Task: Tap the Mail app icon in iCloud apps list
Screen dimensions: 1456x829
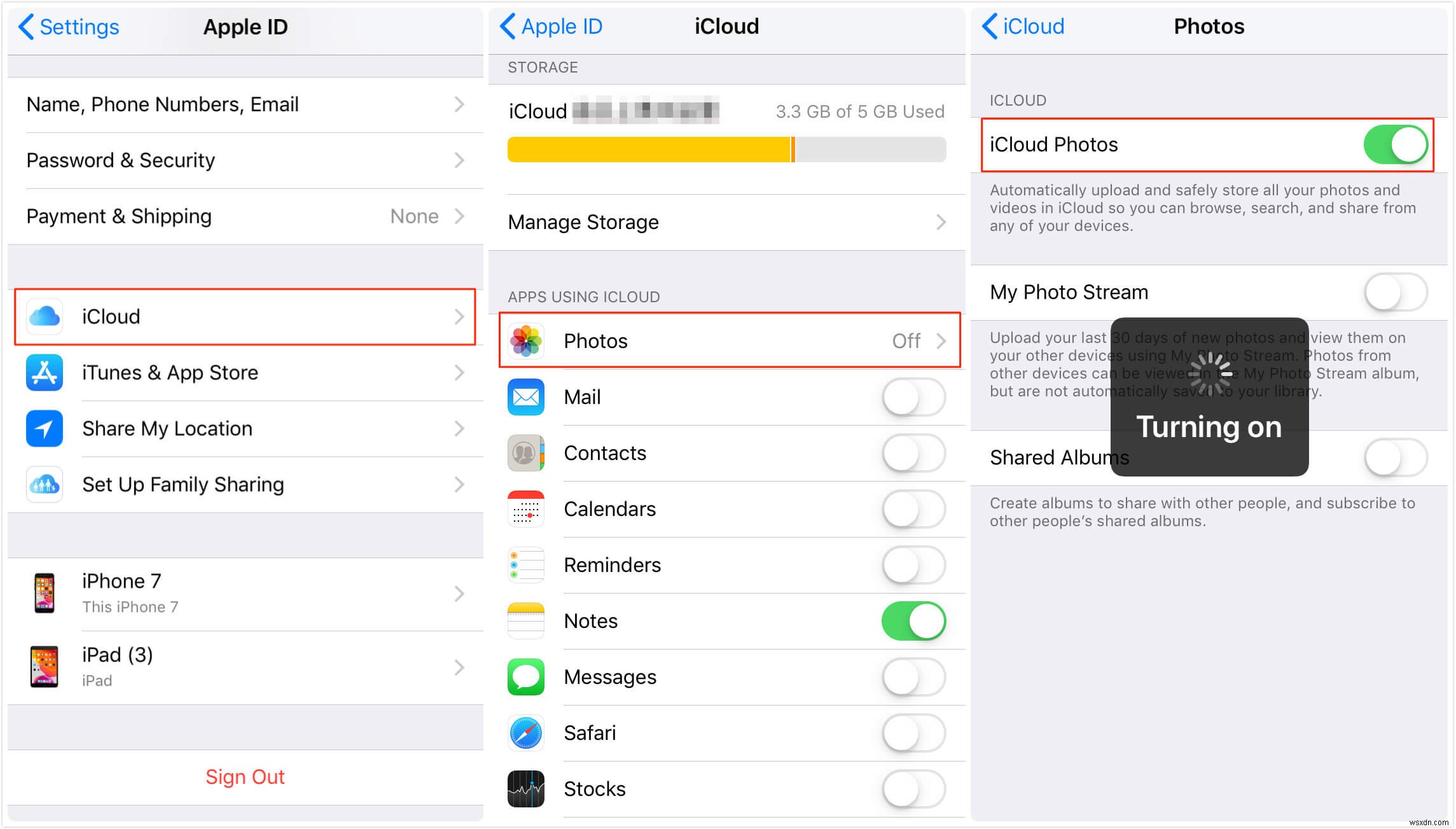Action: coord(527,397)
